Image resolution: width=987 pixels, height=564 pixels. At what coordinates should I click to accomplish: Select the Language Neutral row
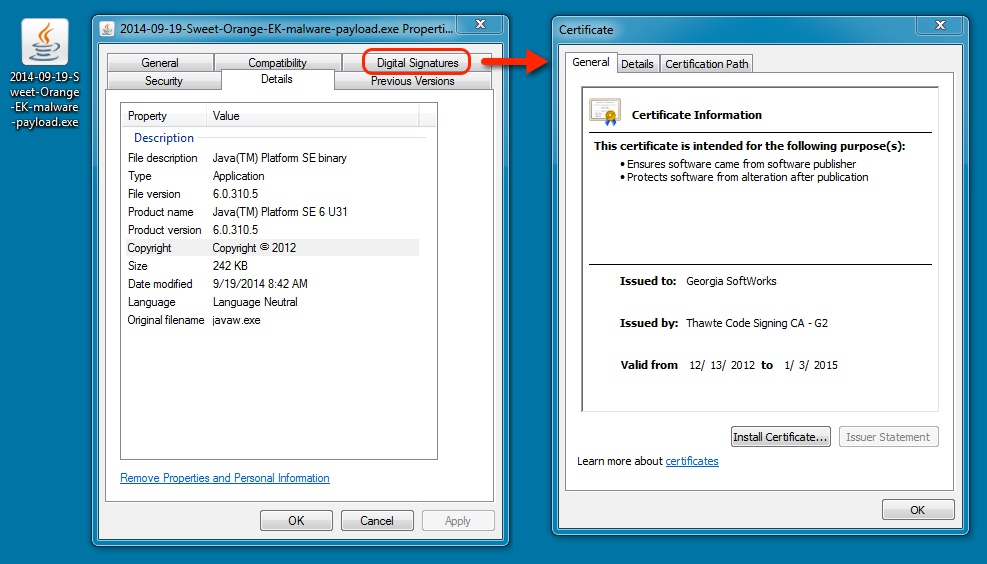click(x=272, y=302)
